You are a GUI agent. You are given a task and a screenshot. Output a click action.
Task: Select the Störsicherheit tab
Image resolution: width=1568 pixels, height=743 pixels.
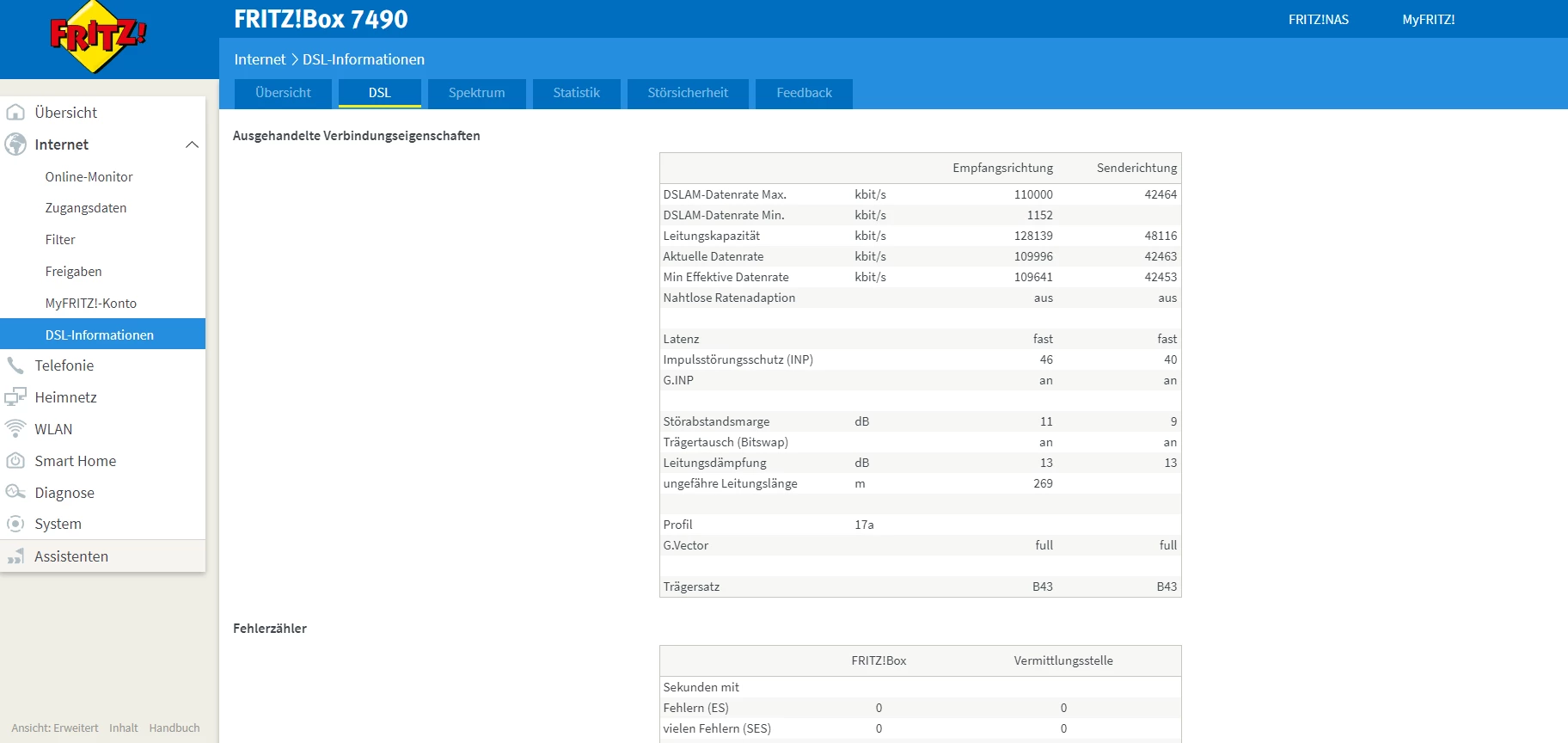(688, 93)
